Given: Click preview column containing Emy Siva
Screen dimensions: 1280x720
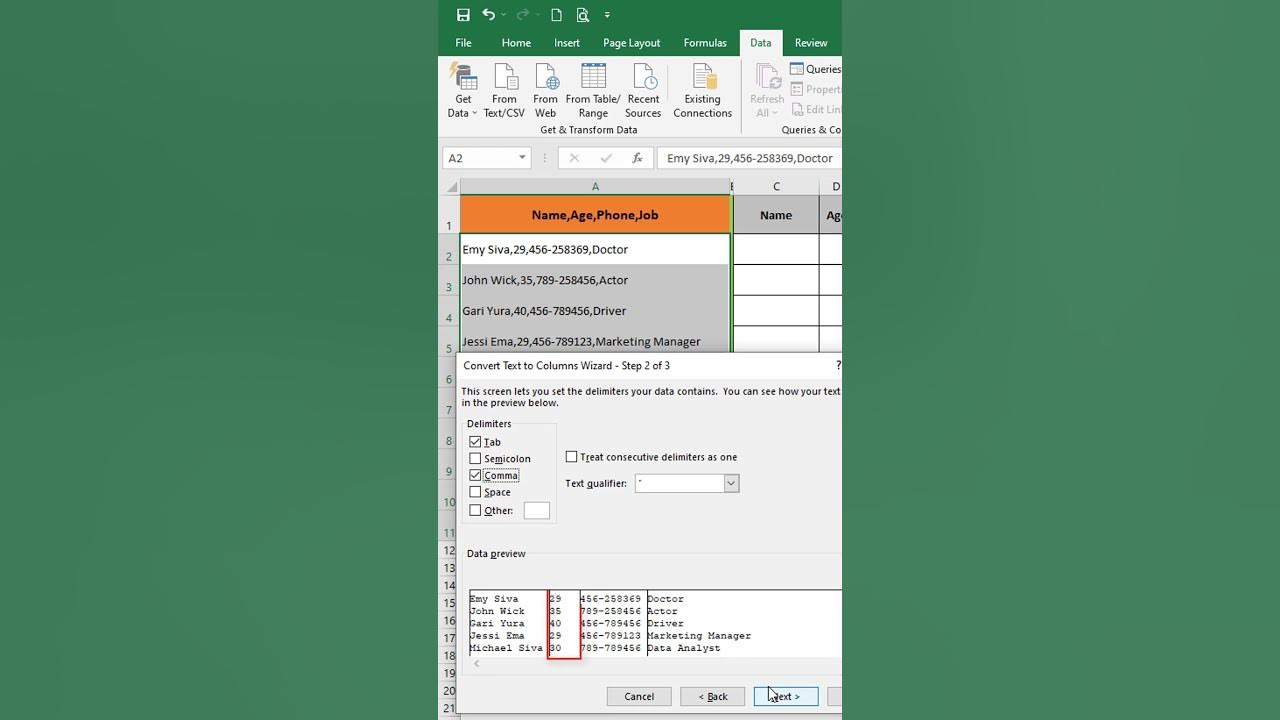Looking at the screenshot, I should click(x=508, y=623).
